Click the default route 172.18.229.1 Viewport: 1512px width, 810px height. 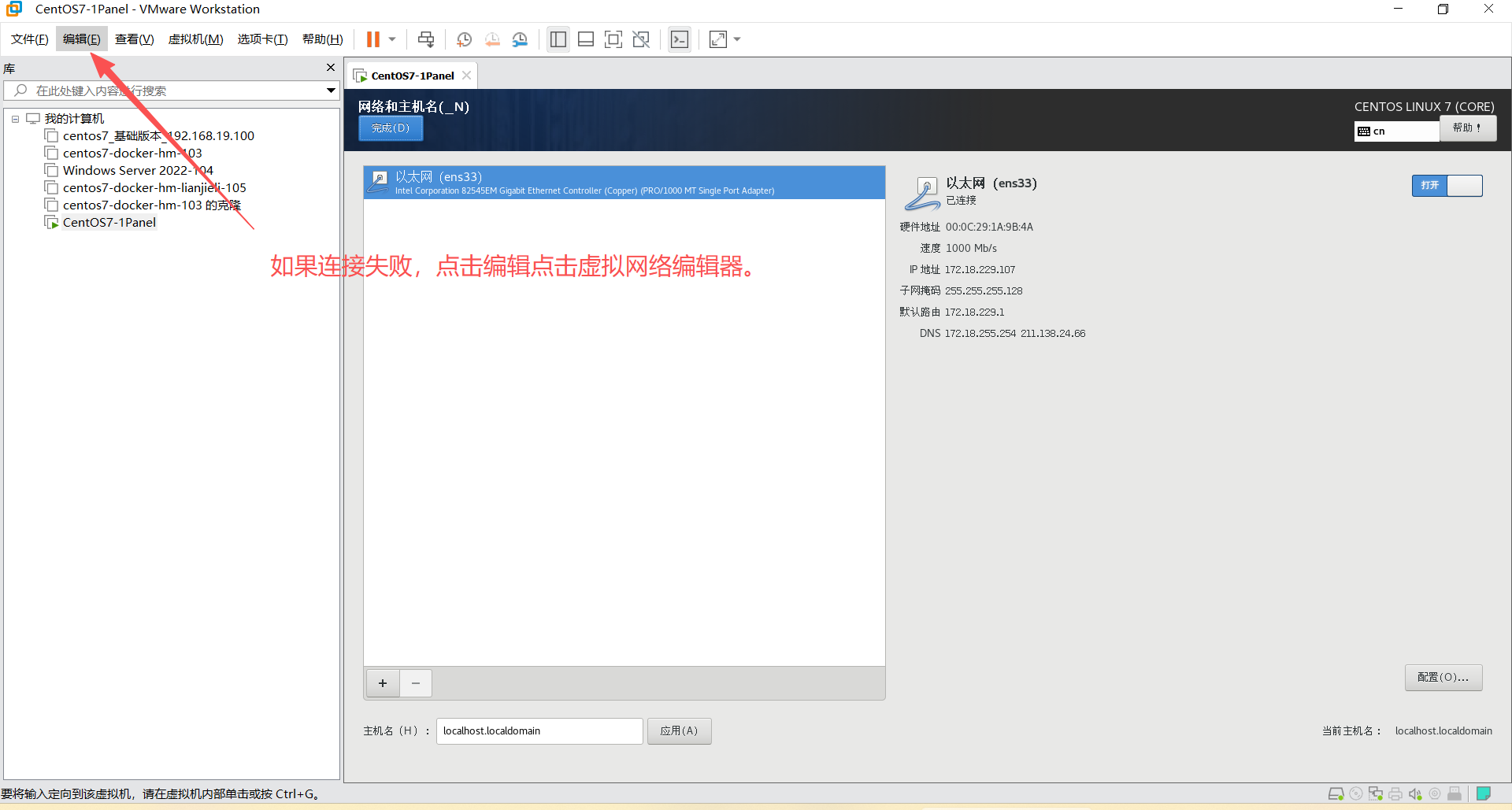(974, 313)
